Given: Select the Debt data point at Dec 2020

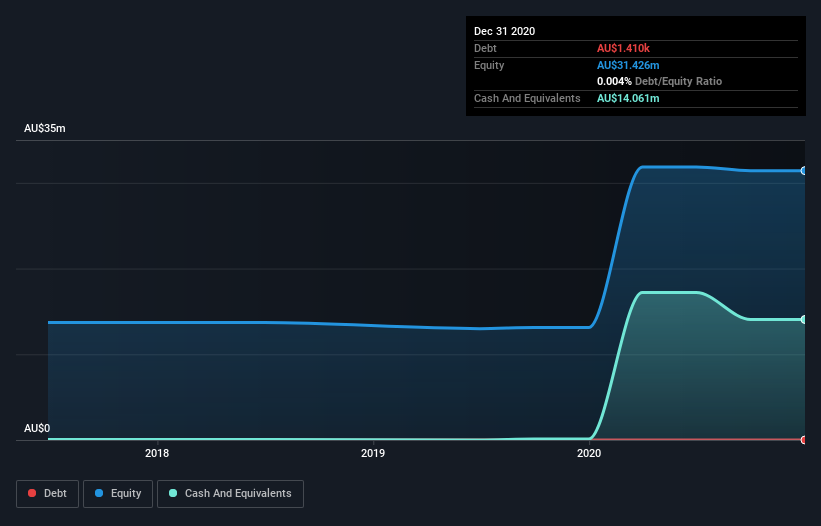Looking at the screenshot, I should click(x=804, y=440).
